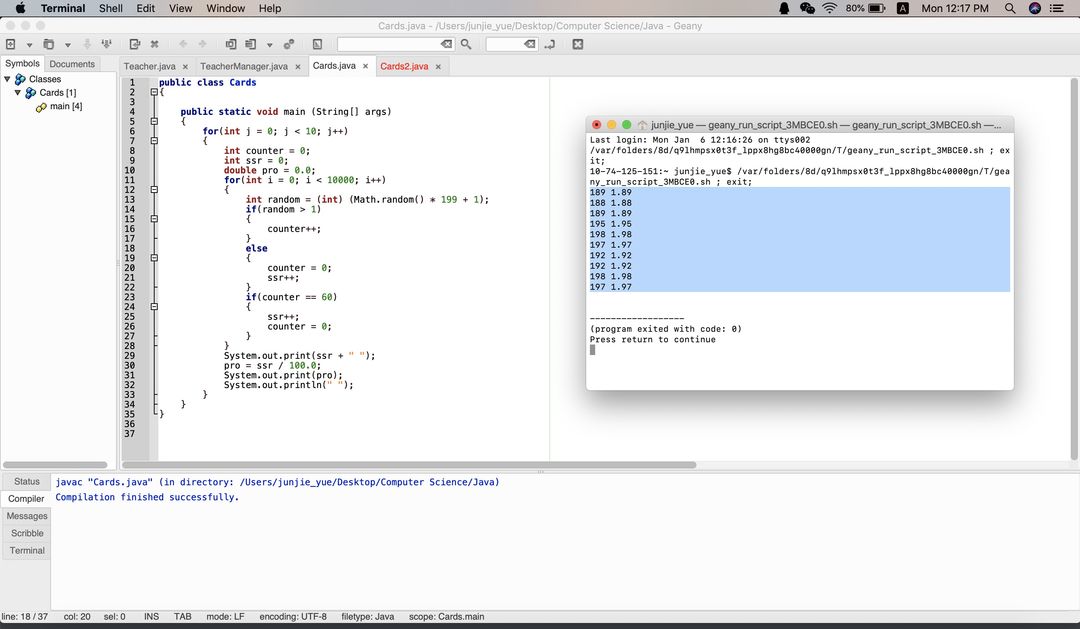Close the Cards2.java tab
This screenshot has height=629, width=1080.
438,67
